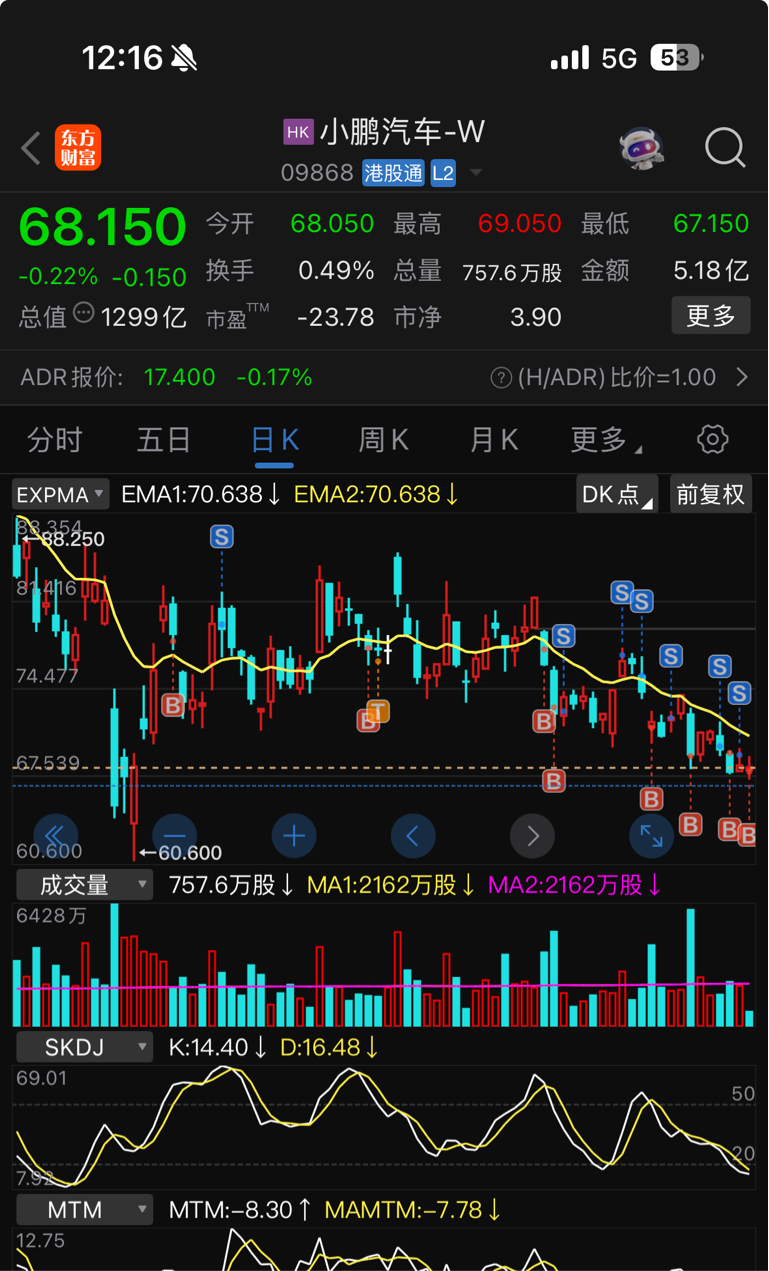Open the SKDJ indicator dropdown
The image size is (769, 1271).
pyautogui.click(x=84, y=1047)
